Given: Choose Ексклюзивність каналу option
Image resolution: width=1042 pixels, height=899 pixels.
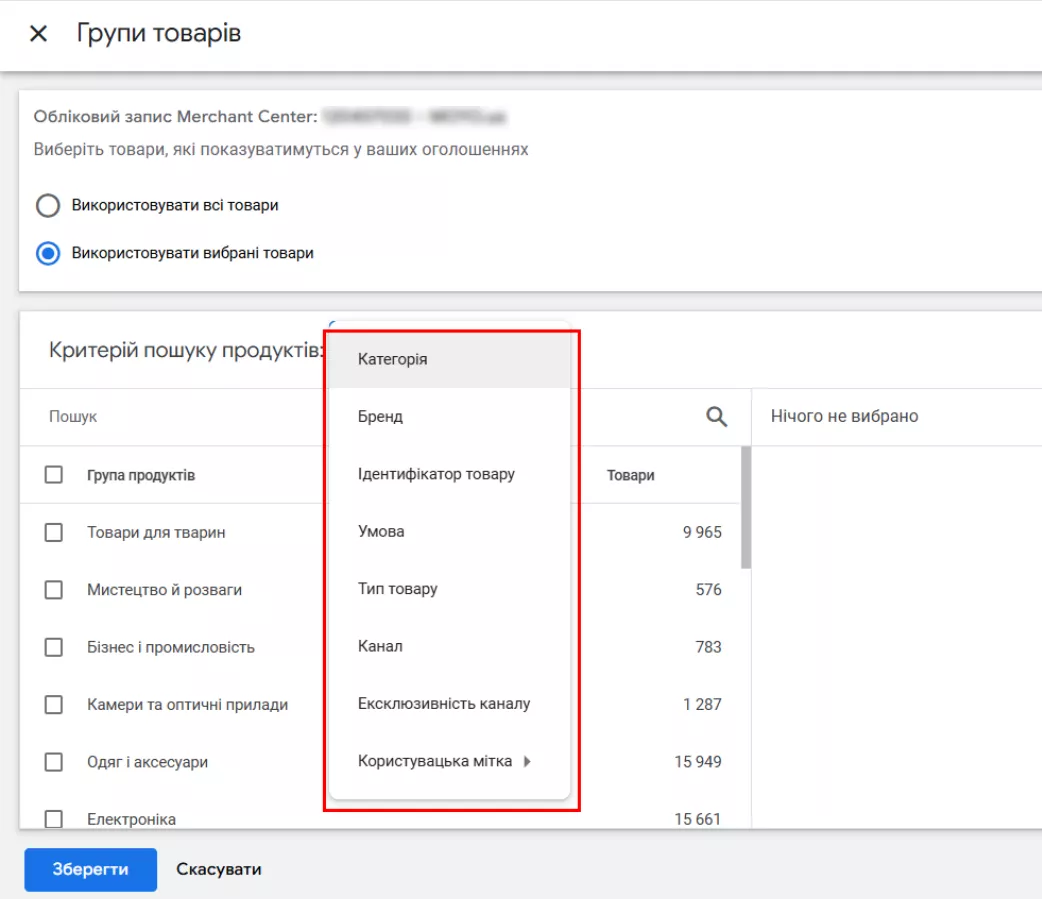Looking at the screenshot, I should click(x=444, y=704).
